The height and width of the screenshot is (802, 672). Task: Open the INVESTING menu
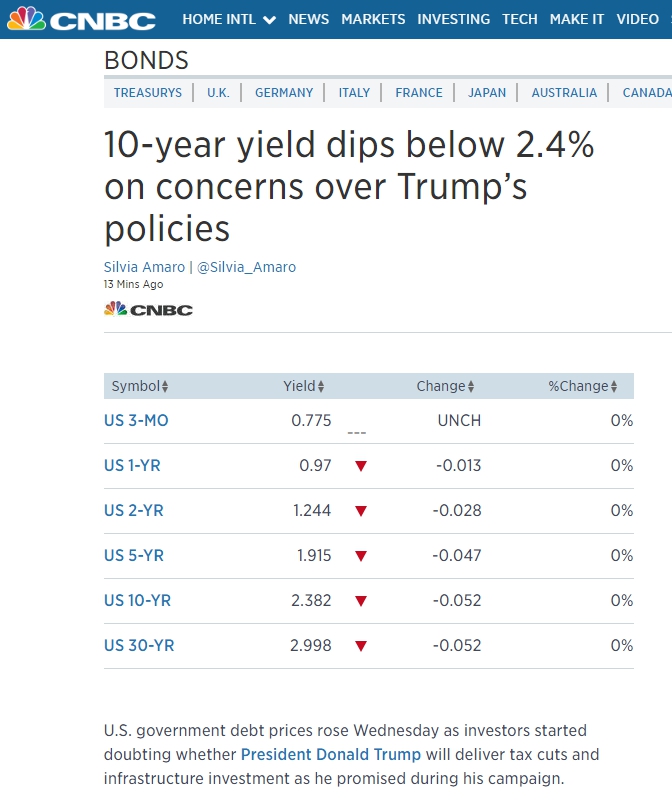coord(454,19)
